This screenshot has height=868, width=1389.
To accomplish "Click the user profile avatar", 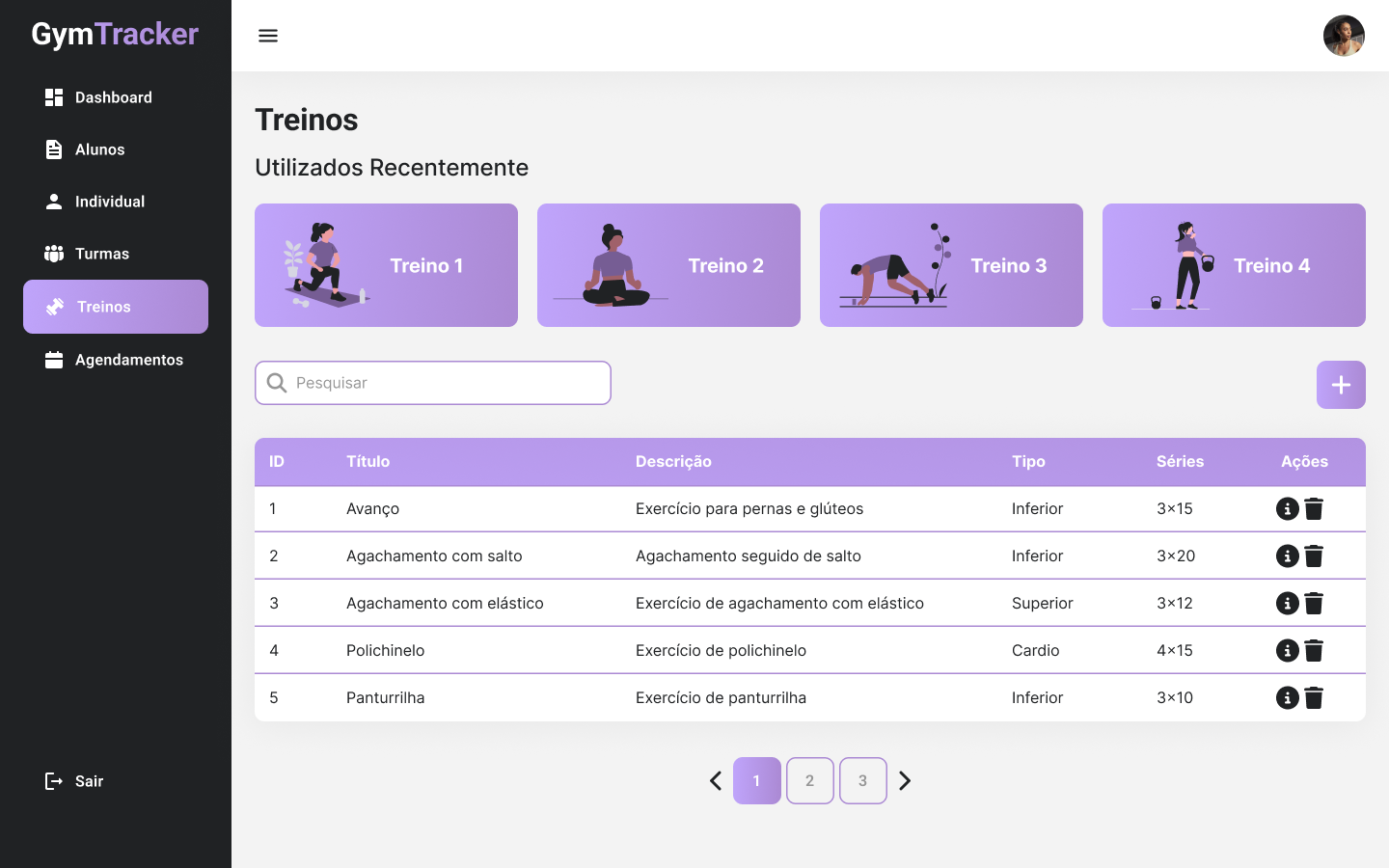I will tap(1343, 36).
